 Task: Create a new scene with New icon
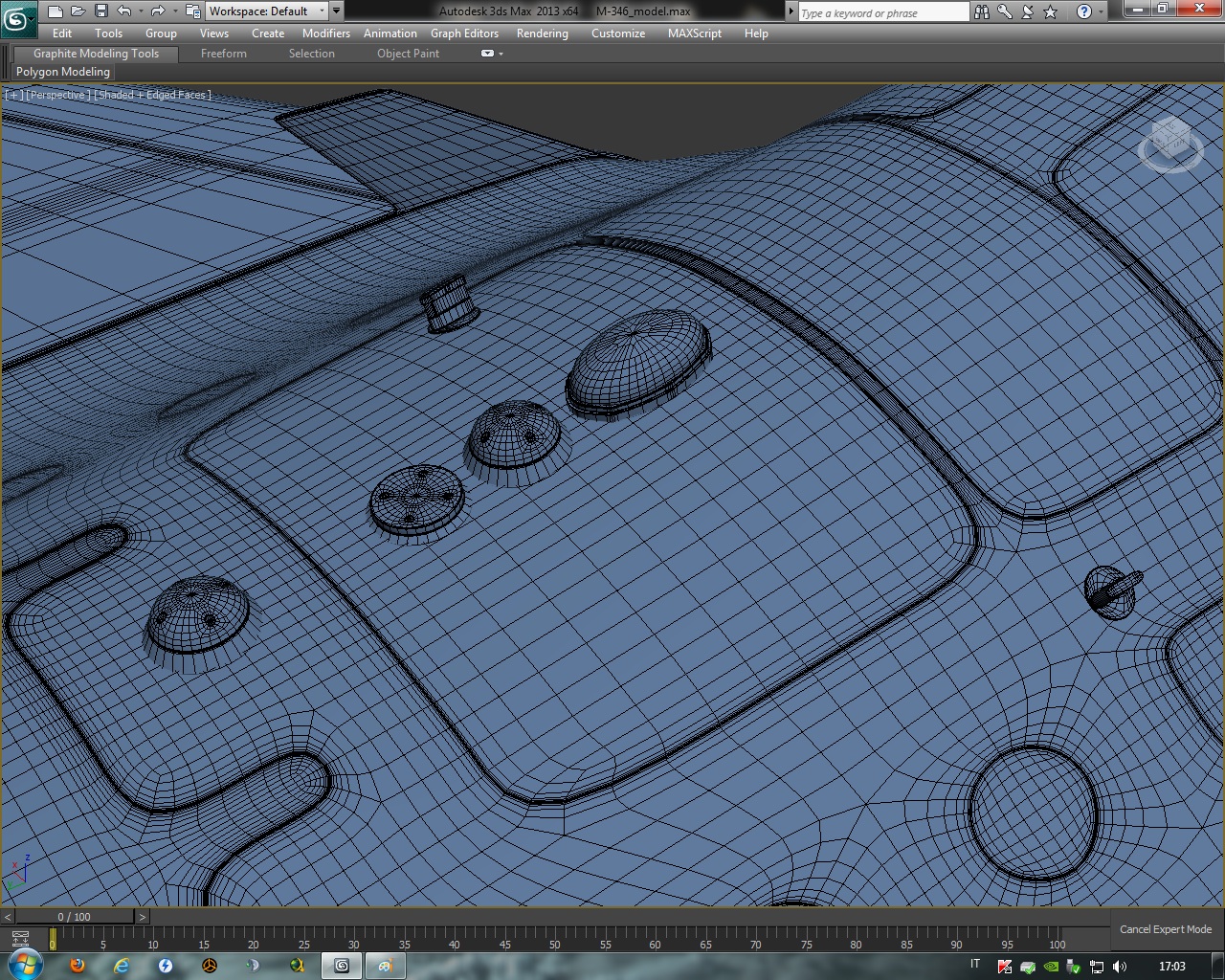tap(55, 11)
